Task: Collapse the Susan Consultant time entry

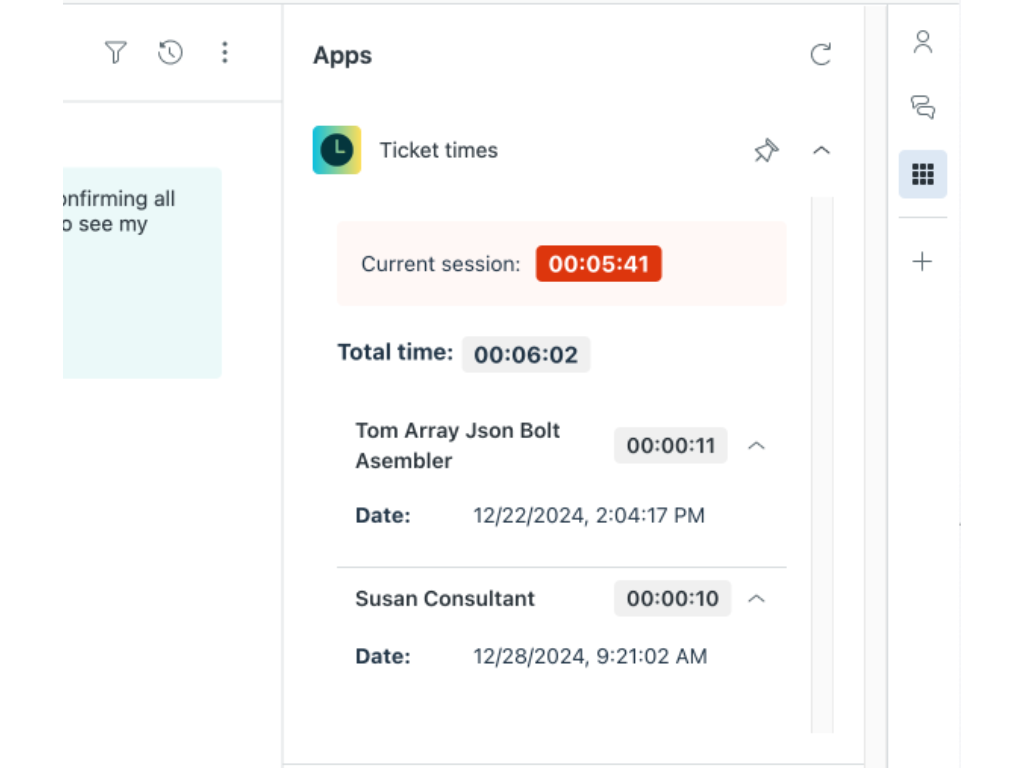Action: [x=757, y=599]
